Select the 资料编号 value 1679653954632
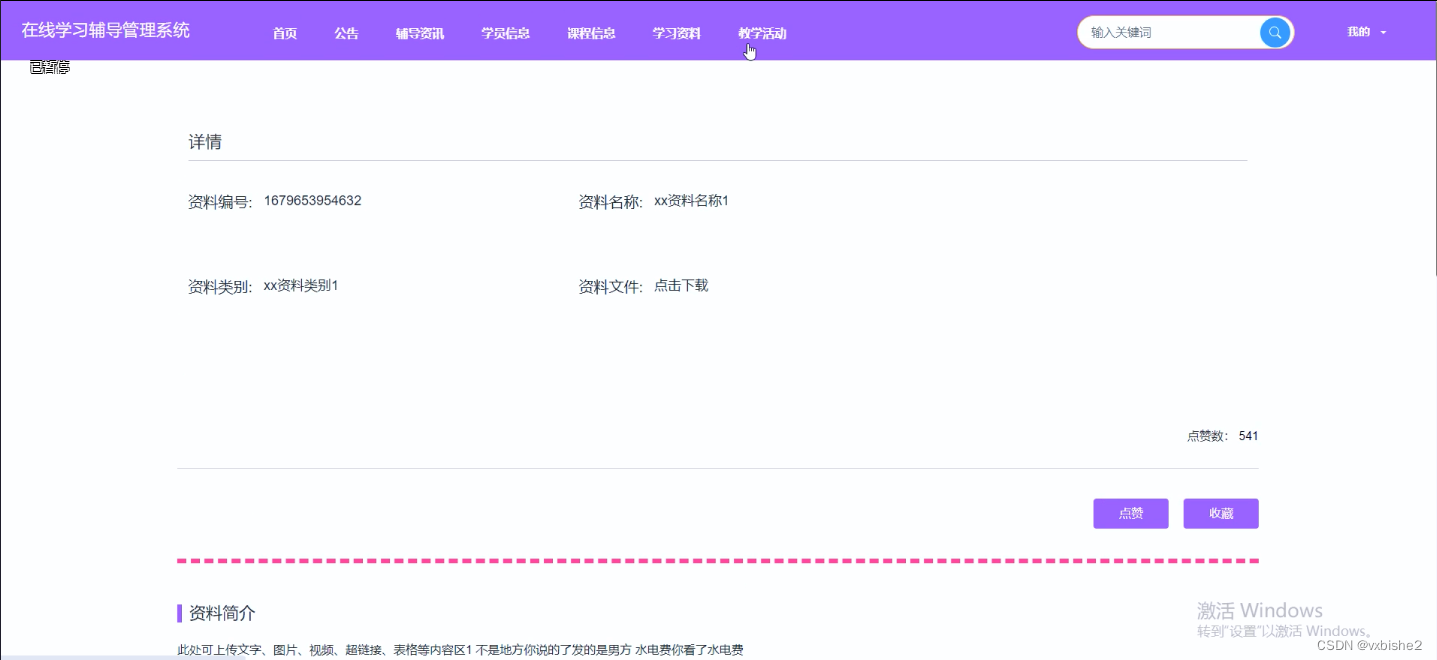This screenshot has height=660, width=1437. click(313, 200)
